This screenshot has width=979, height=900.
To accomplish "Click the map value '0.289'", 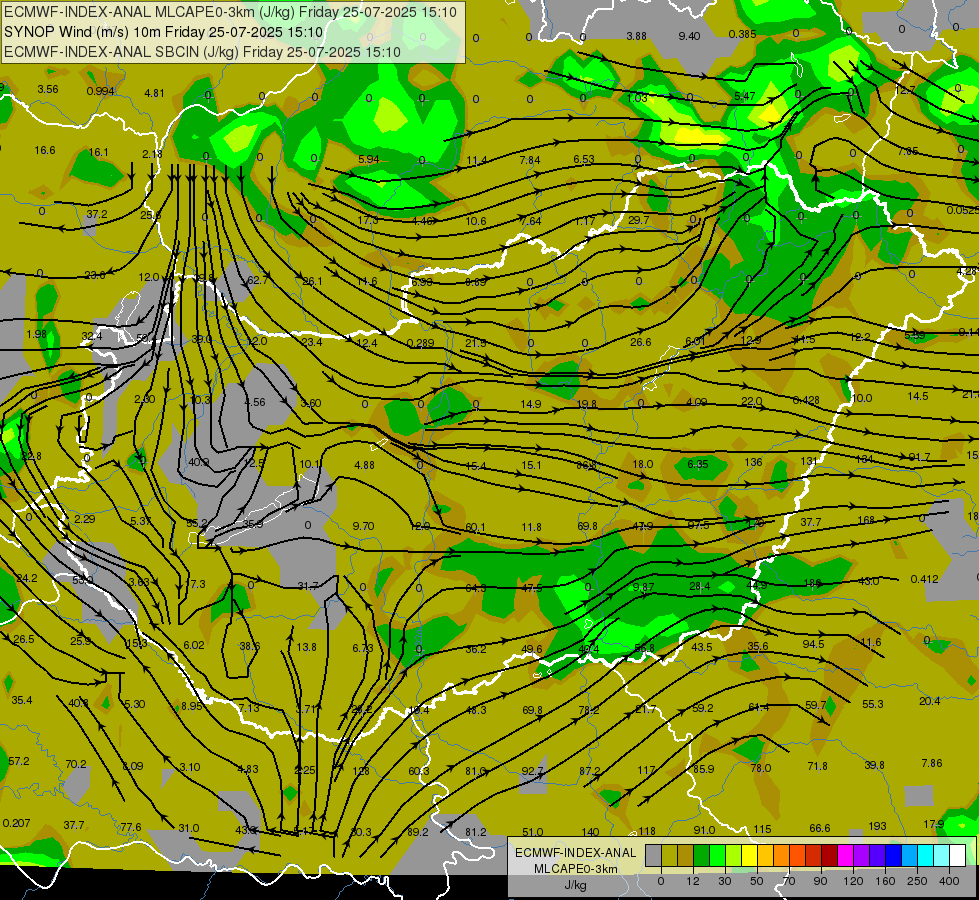I will click(420, 343).
